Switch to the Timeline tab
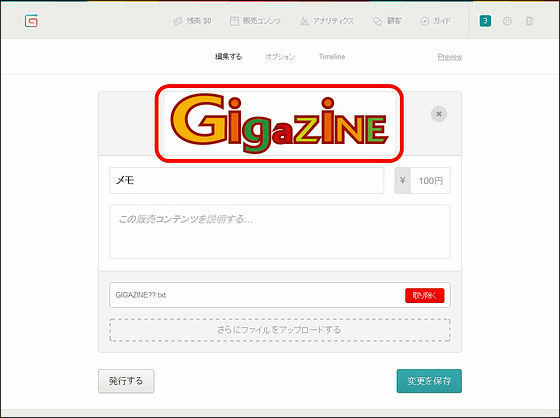Viewport: 560px width, 418px height. (332, 56)
